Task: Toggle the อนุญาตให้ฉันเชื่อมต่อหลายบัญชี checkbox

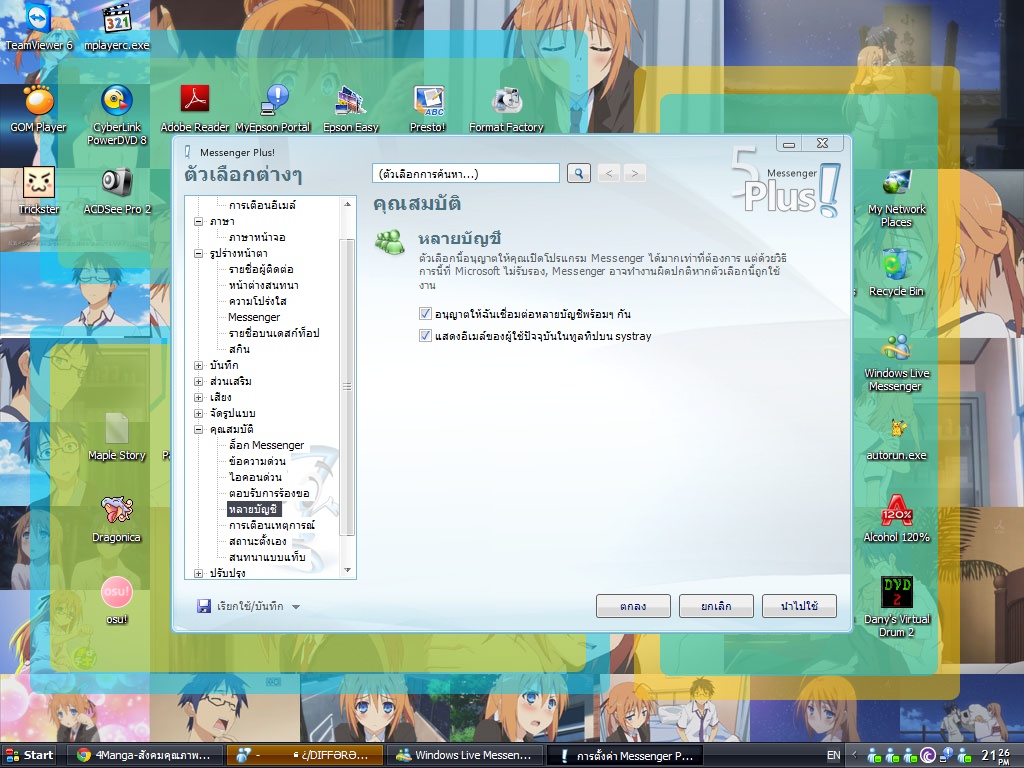Action: point(425,313)
